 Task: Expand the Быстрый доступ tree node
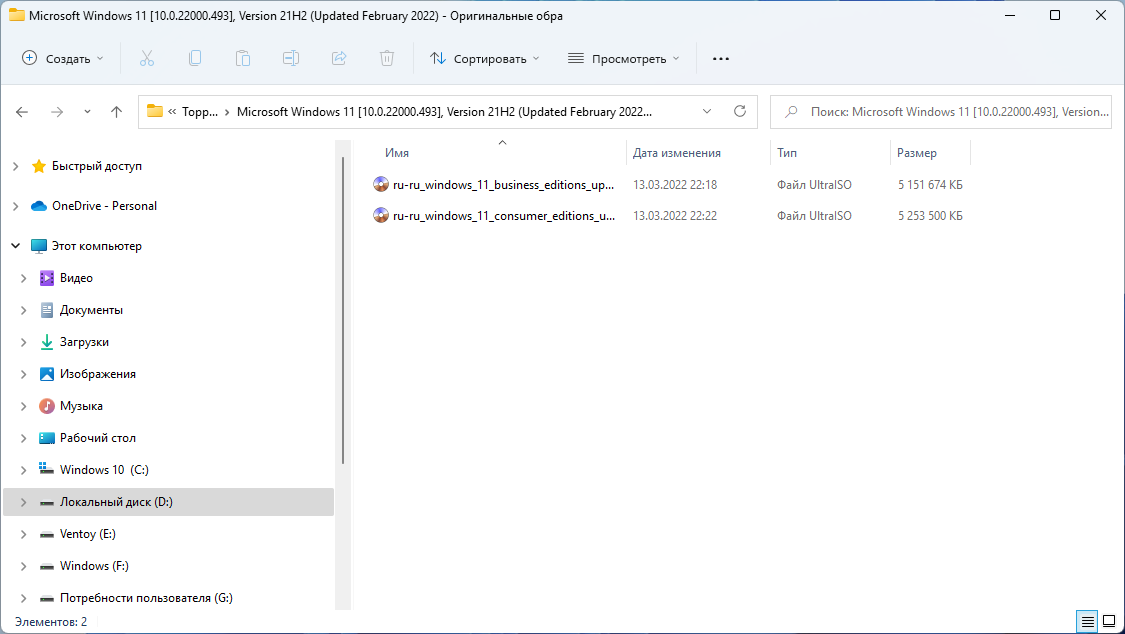tap(15, 166)
